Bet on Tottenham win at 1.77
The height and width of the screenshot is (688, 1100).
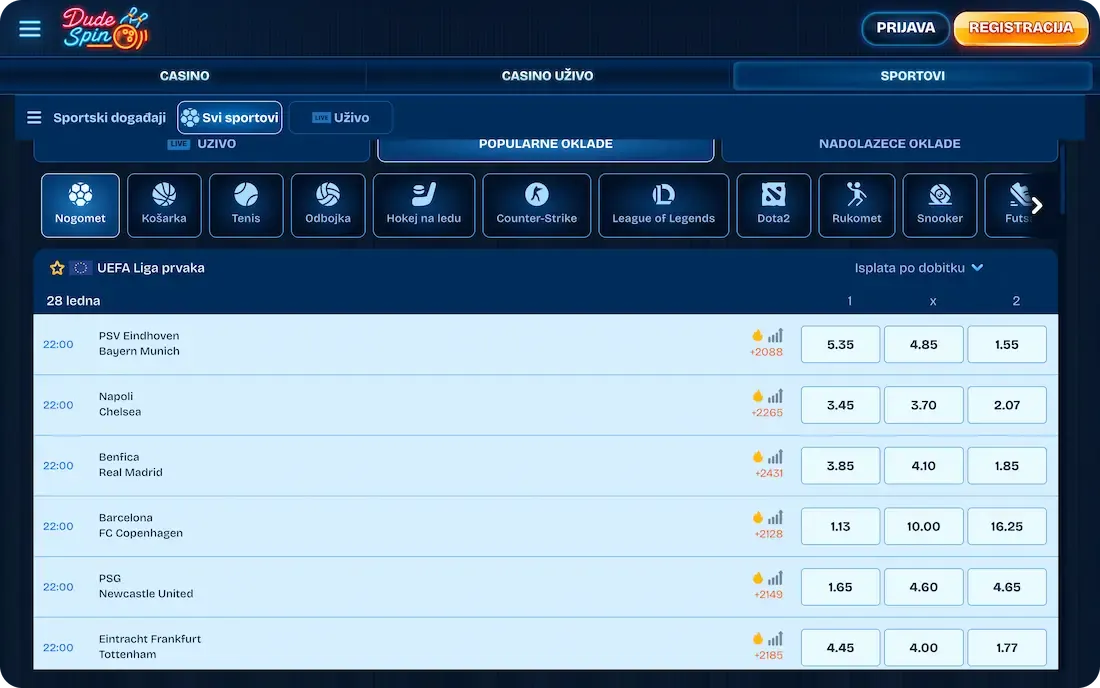pyautogui.click(x=1007, y=647)
